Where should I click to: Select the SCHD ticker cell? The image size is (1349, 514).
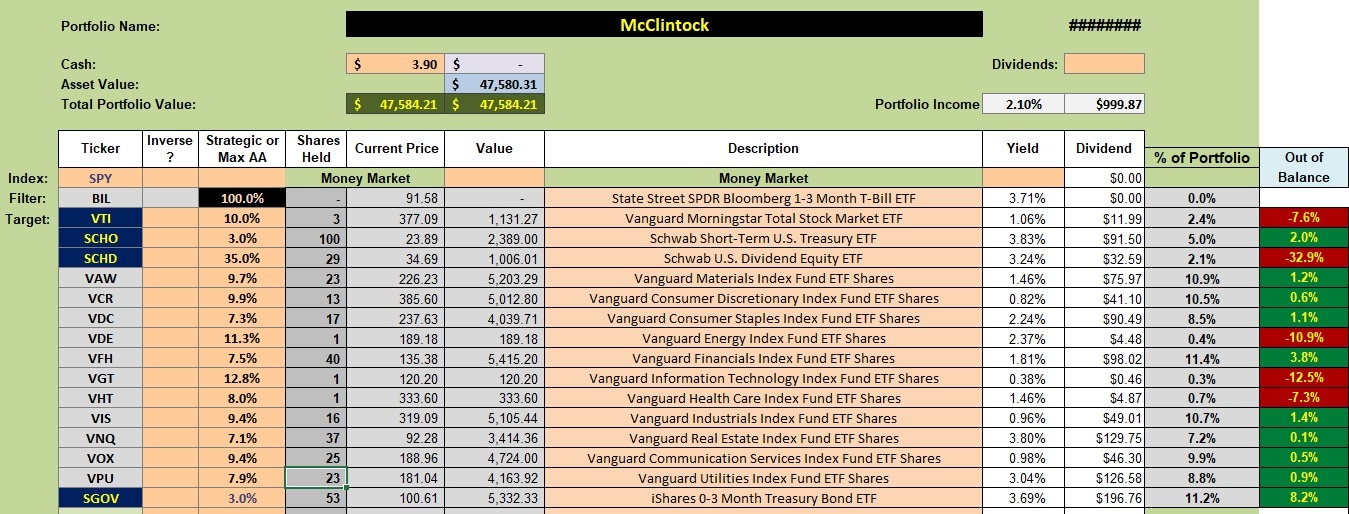(x=100, y=258)
